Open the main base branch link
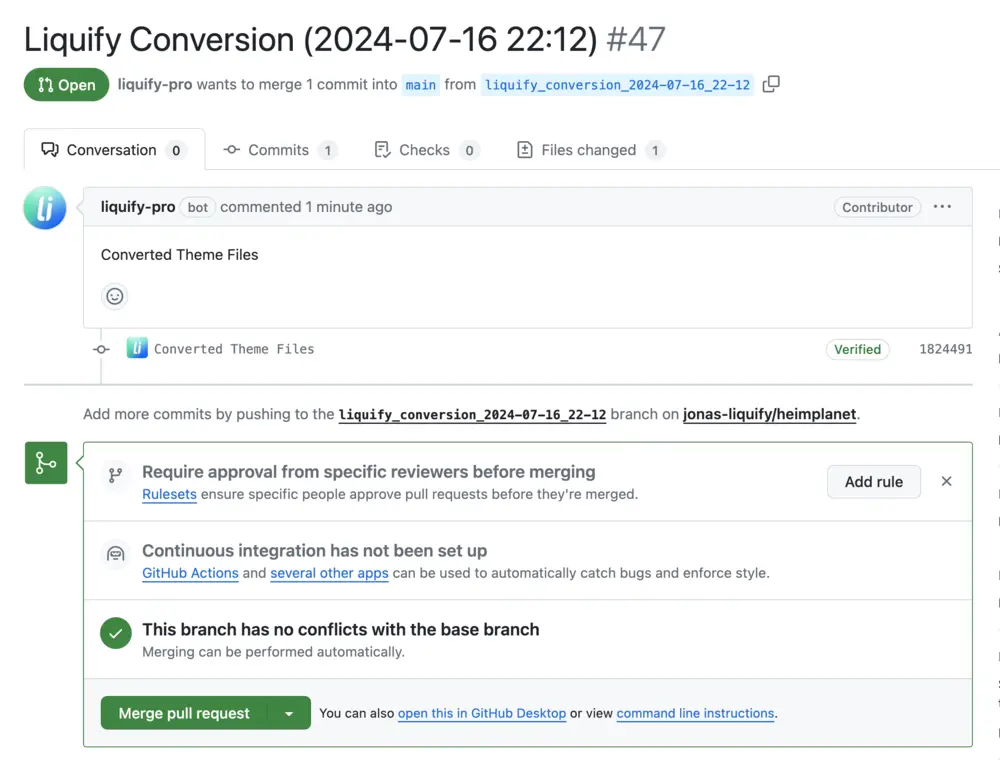1000x763 pixels. pos(421,85)
